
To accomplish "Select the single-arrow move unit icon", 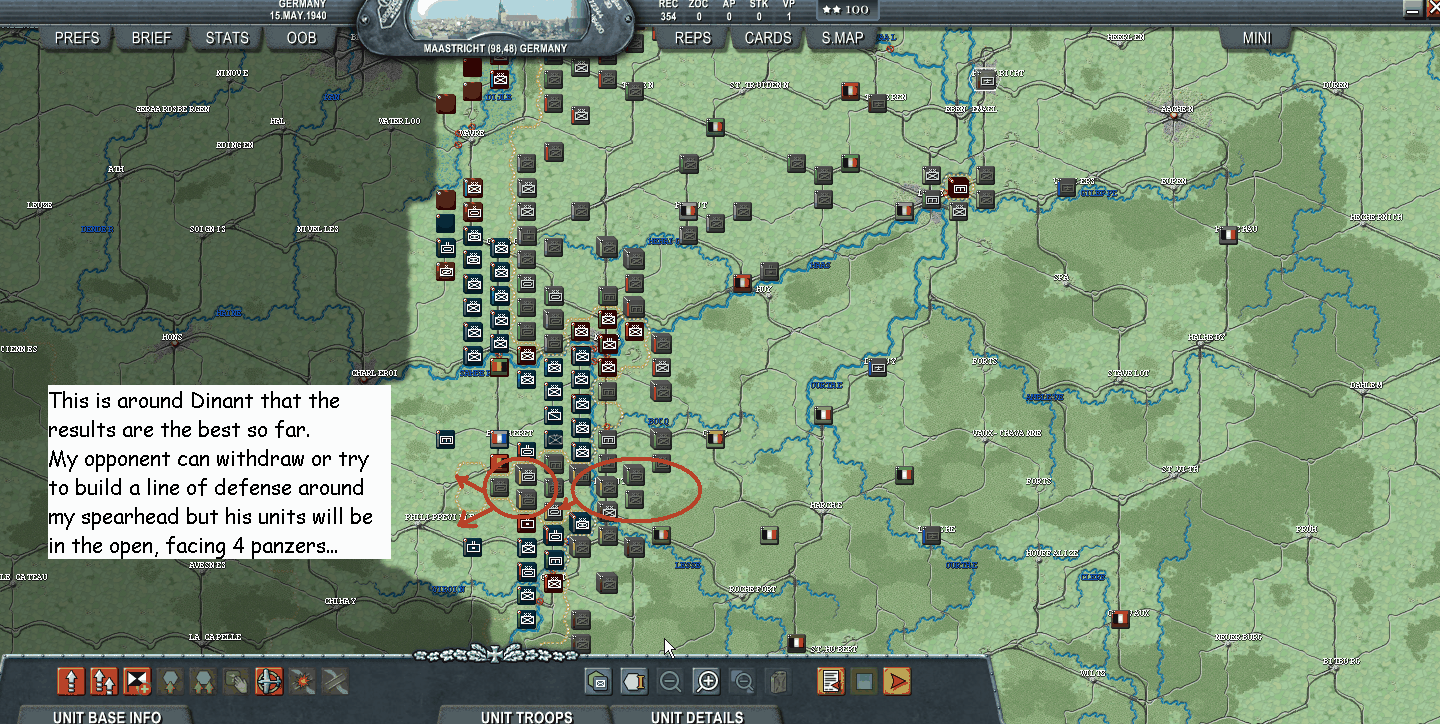I will [x=71, y=682].
